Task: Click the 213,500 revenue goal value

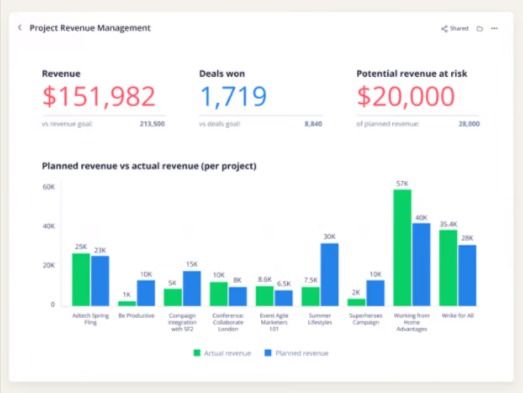Action: [x=152, y=124]
